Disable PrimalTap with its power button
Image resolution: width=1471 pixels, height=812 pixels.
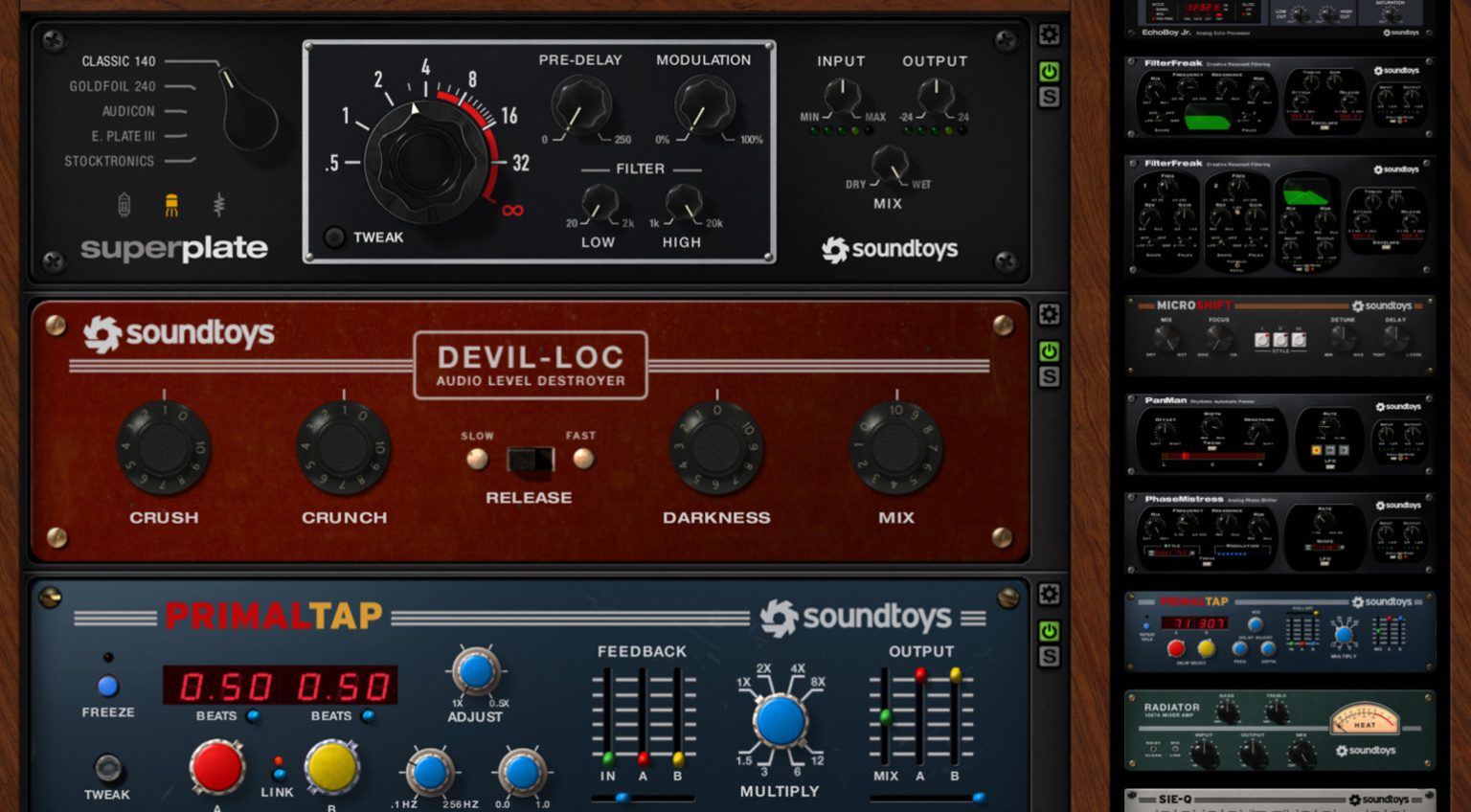pos(1049,631)
